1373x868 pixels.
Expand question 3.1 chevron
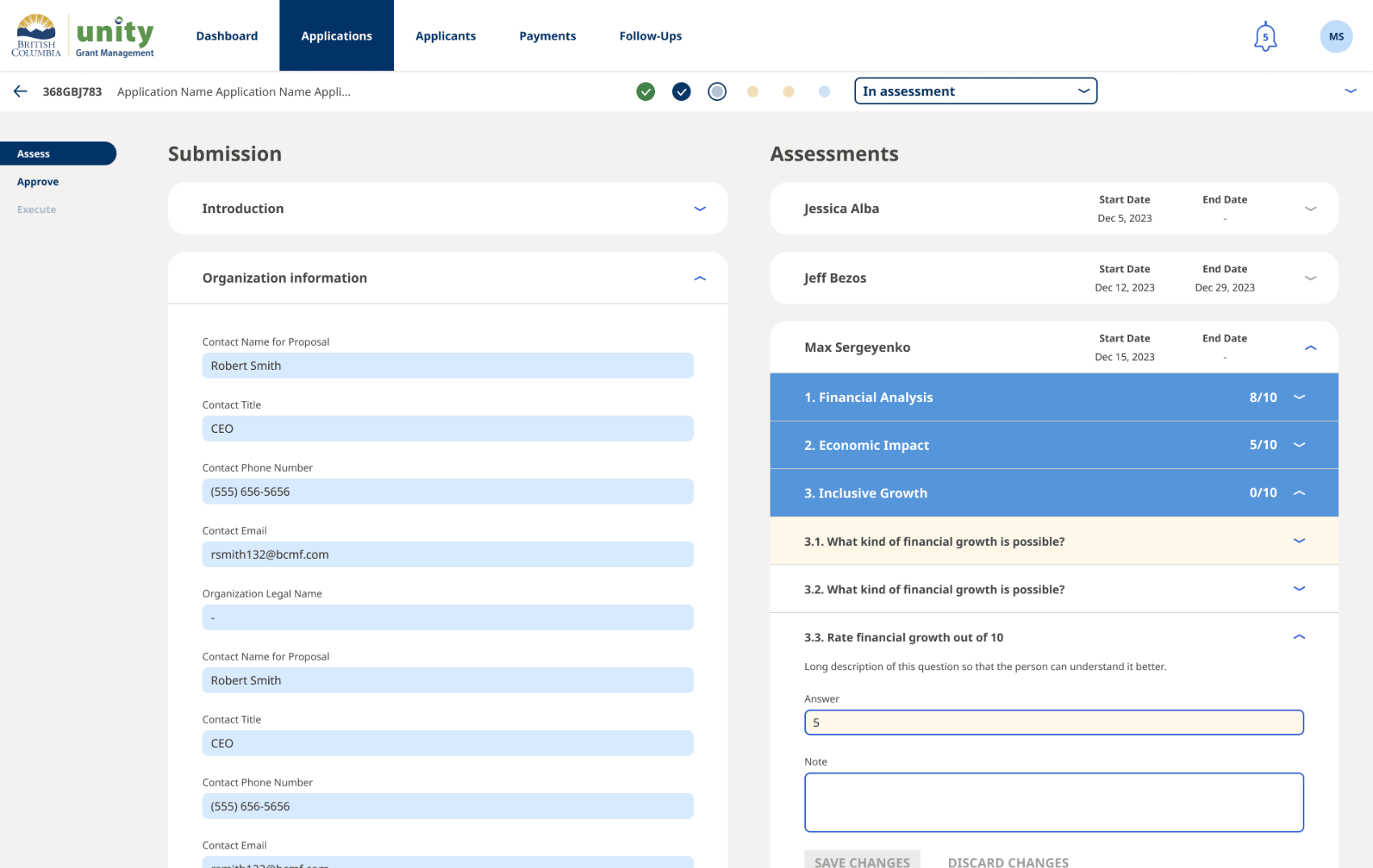1299,541
